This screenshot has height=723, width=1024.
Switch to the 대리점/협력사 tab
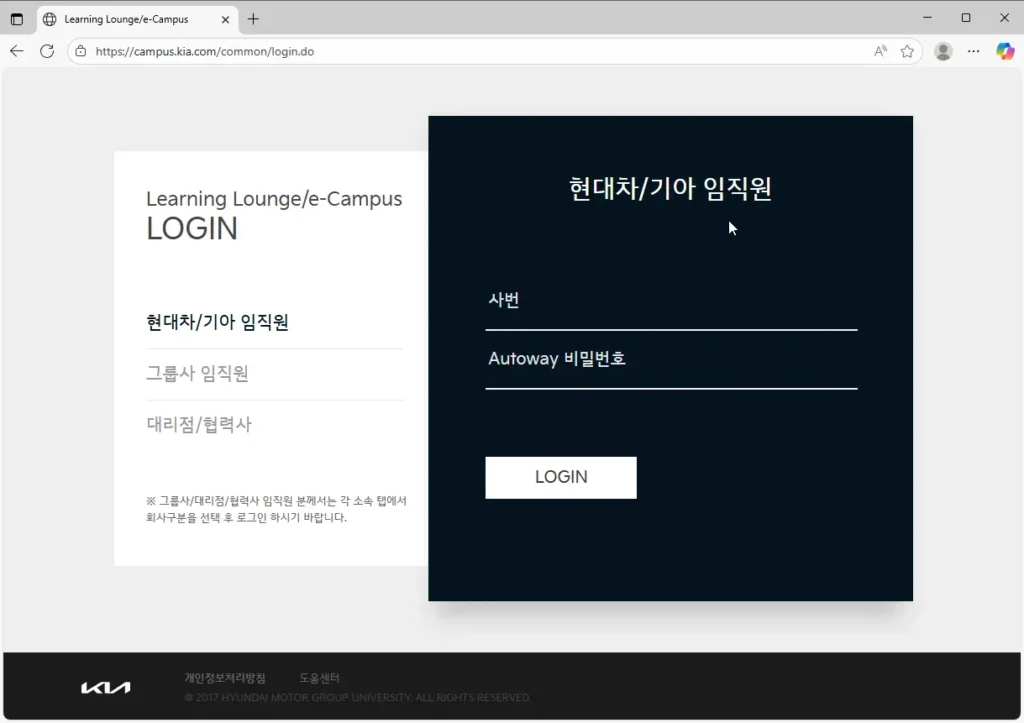(x=199, y=425)
